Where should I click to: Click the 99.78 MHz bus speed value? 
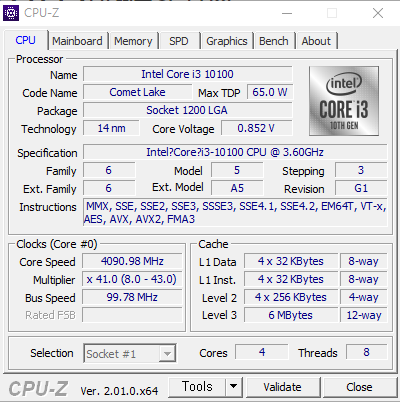[132, 297]
